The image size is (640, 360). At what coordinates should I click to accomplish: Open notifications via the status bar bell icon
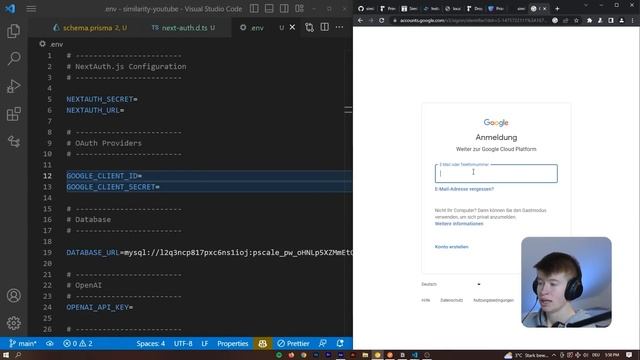340,344
